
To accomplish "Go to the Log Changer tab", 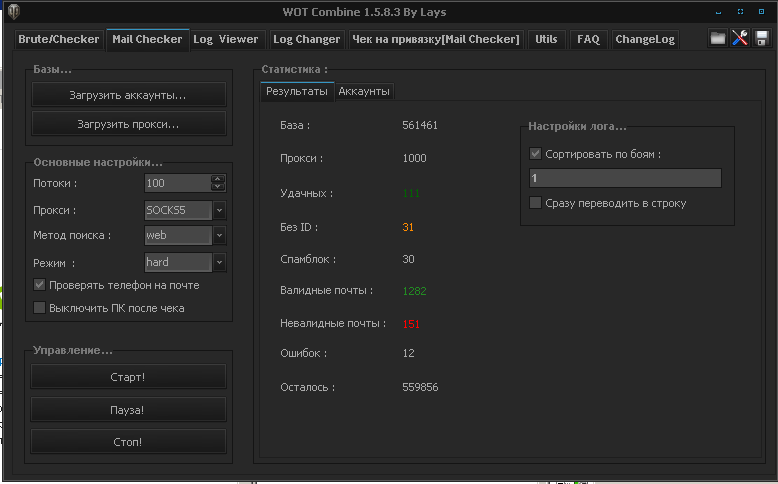I will click(x=307, y=39).
